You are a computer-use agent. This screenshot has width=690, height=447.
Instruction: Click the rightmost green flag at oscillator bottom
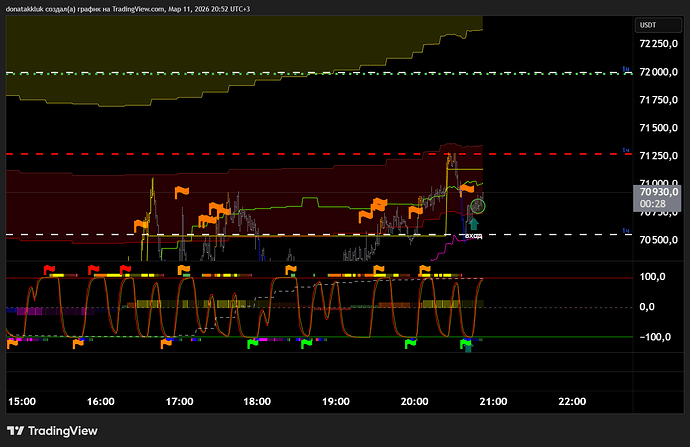466,344
